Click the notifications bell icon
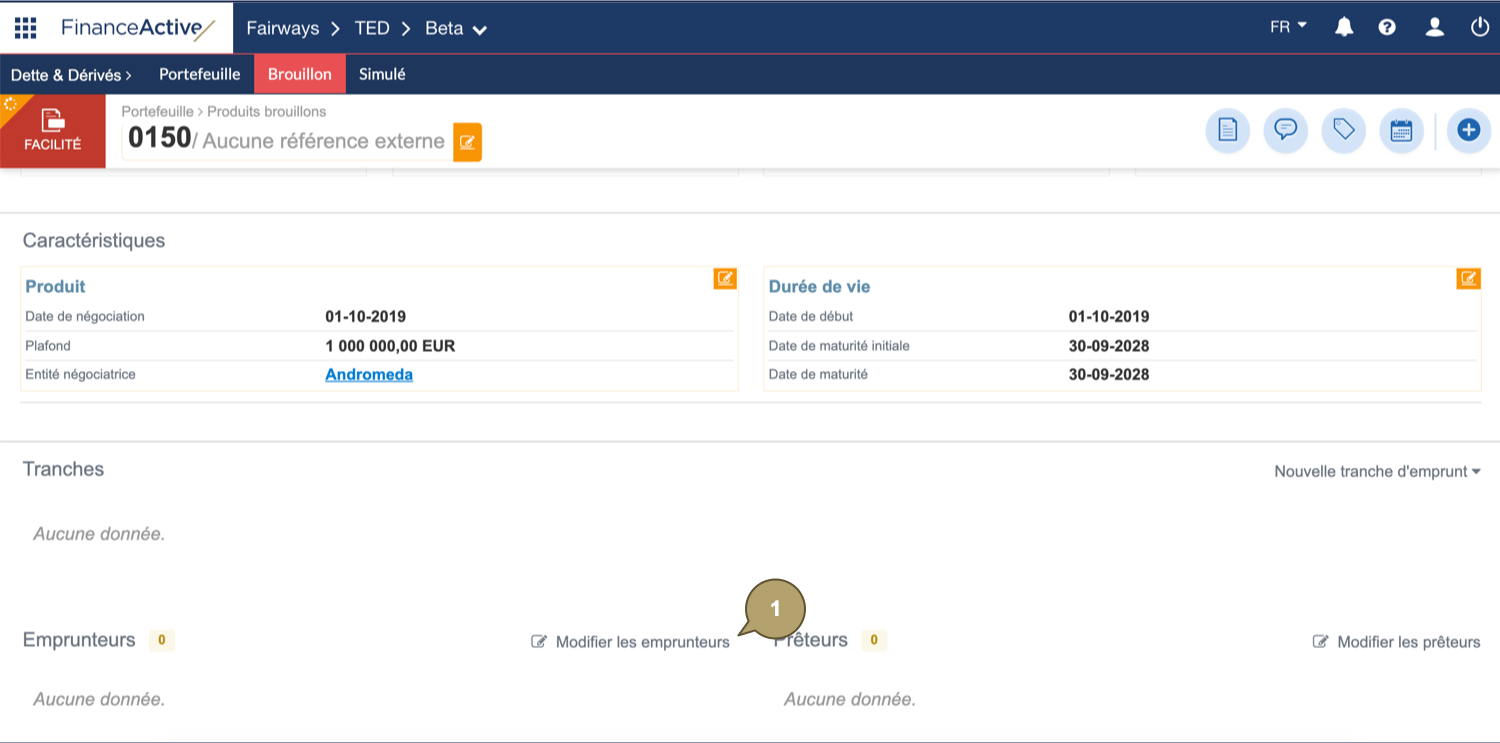This screenshot has height=743, width=1500. (1344, 27)
